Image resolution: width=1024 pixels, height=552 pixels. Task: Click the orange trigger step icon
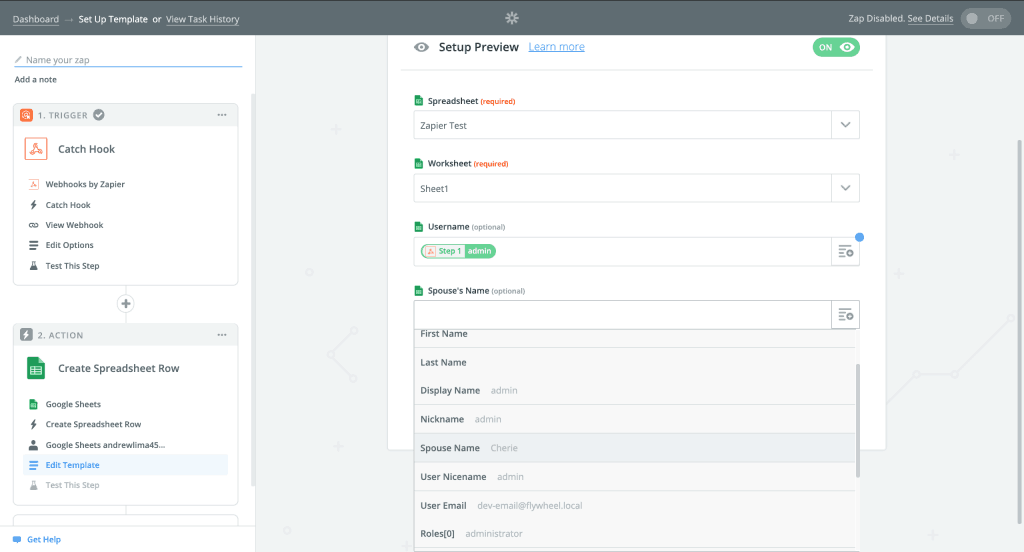tap(26, 115)
